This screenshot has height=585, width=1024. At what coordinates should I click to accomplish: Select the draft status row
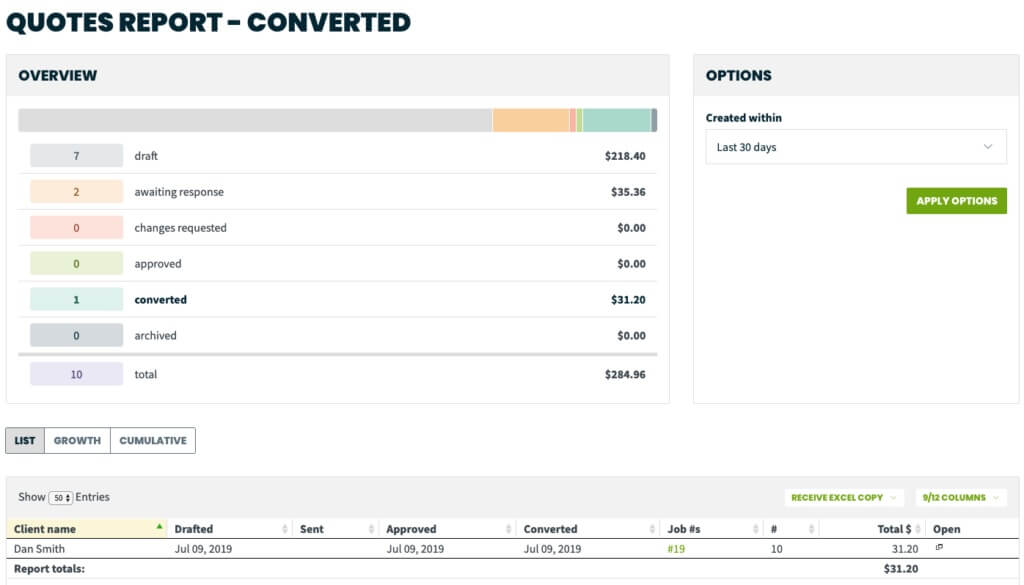click(338, 155)
